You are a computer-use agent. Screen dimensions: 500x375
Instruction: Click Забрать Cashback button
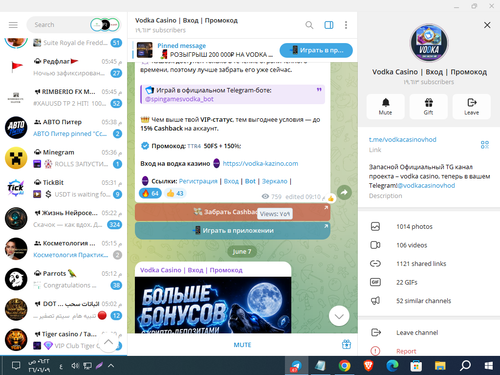tap(232, 212)
